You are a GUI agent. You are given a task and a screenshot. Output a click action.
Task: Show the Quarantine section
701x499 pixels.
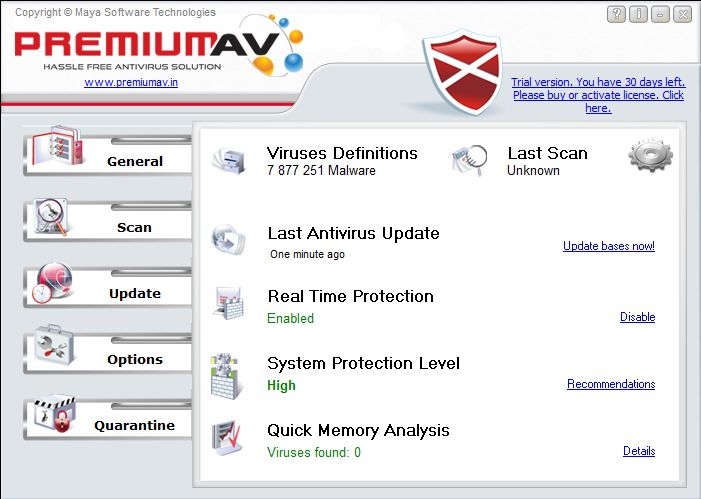coord(107,419)
